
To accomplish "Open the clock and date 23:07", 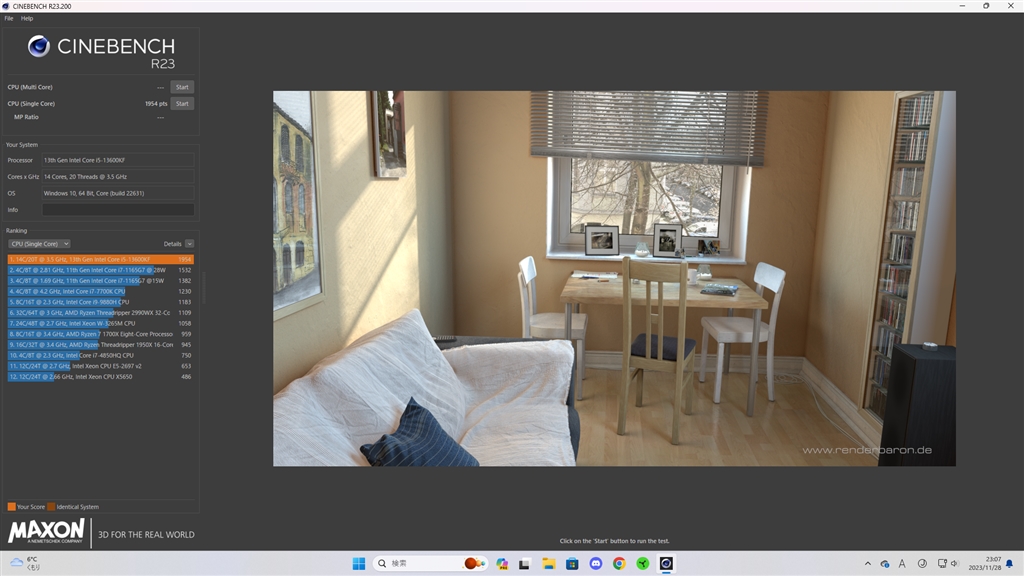I will pyautogui.click(x=985, y=564).
